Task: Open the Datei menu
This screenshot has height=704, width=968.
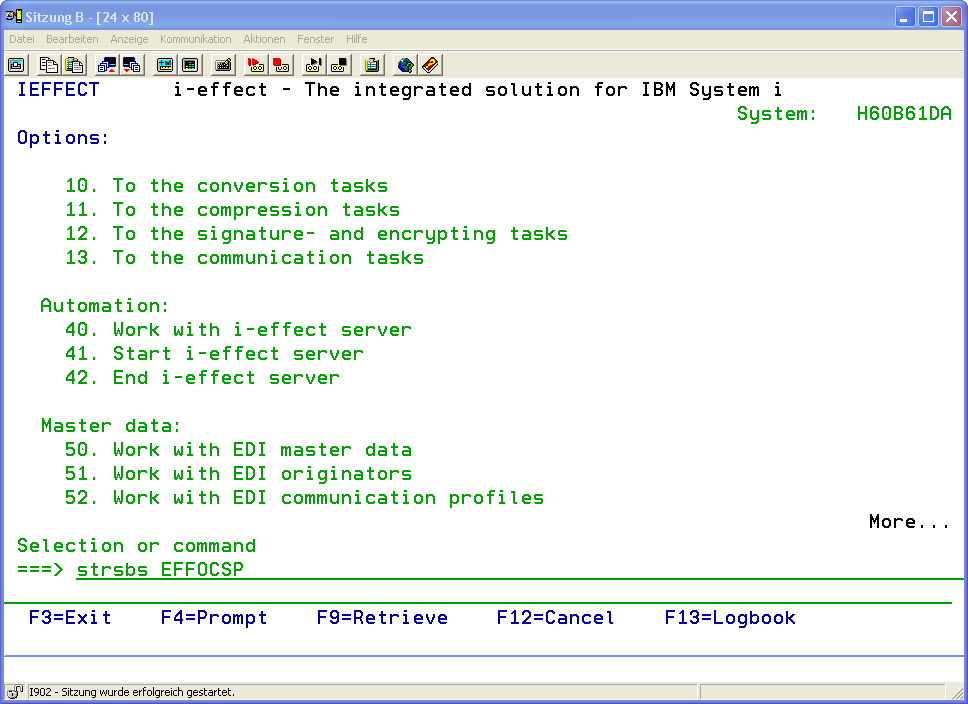Action: 22,39
